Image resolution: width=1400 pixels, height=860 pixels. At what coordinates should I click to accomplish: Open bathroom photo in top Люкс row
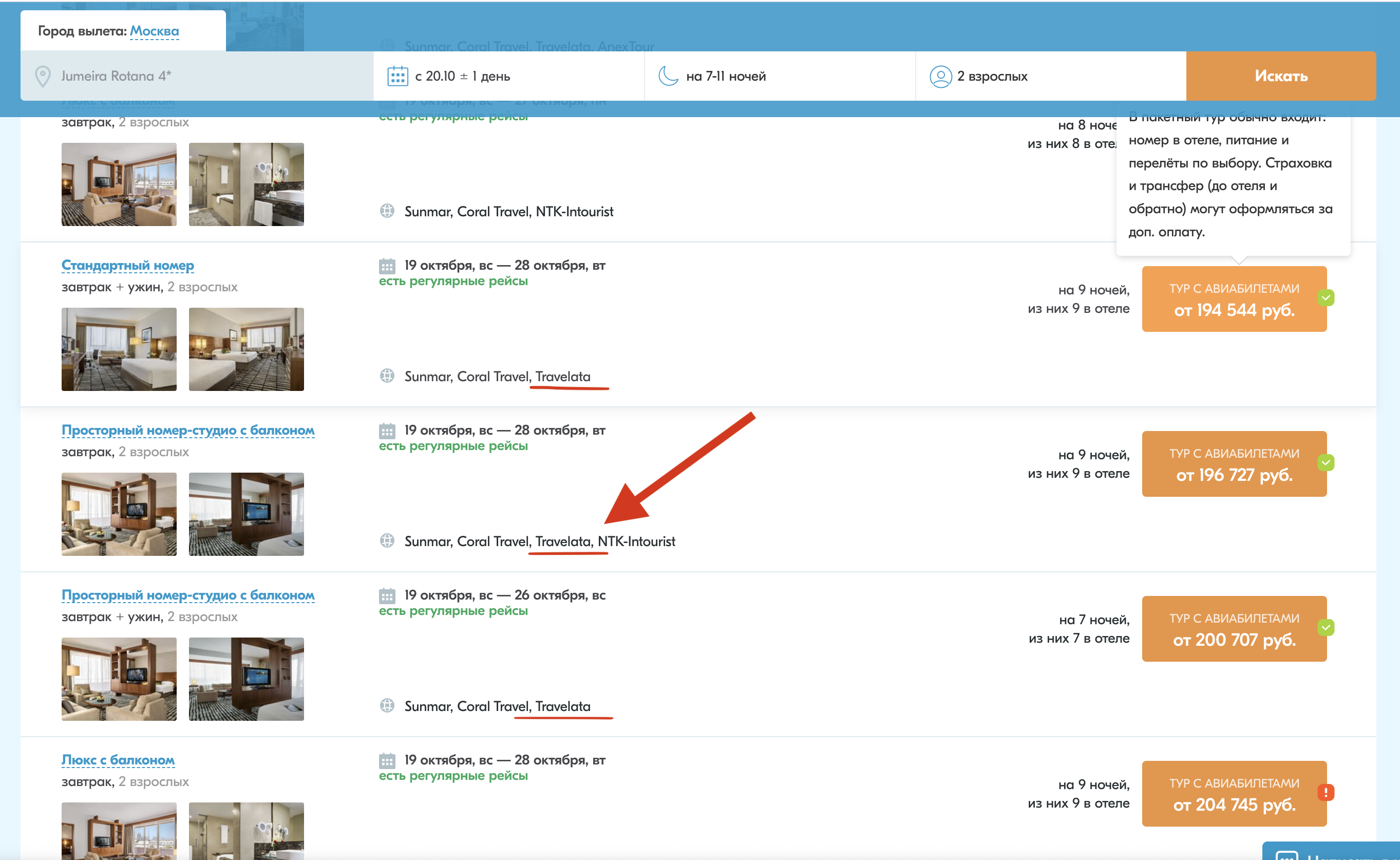click(x=246, y=184)
